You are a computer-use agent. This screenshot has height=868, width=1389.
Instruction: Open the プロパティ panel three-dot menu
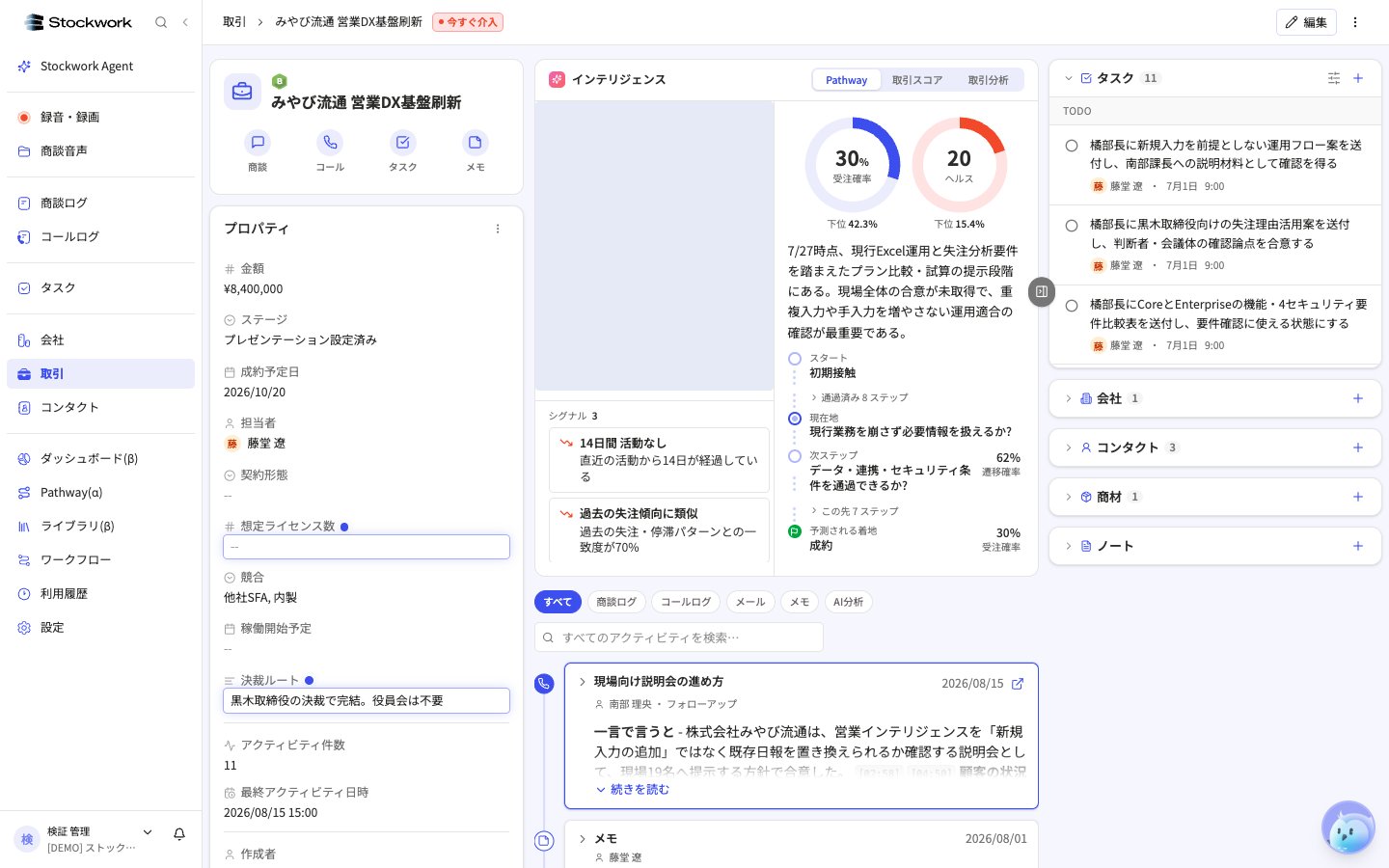498,229
